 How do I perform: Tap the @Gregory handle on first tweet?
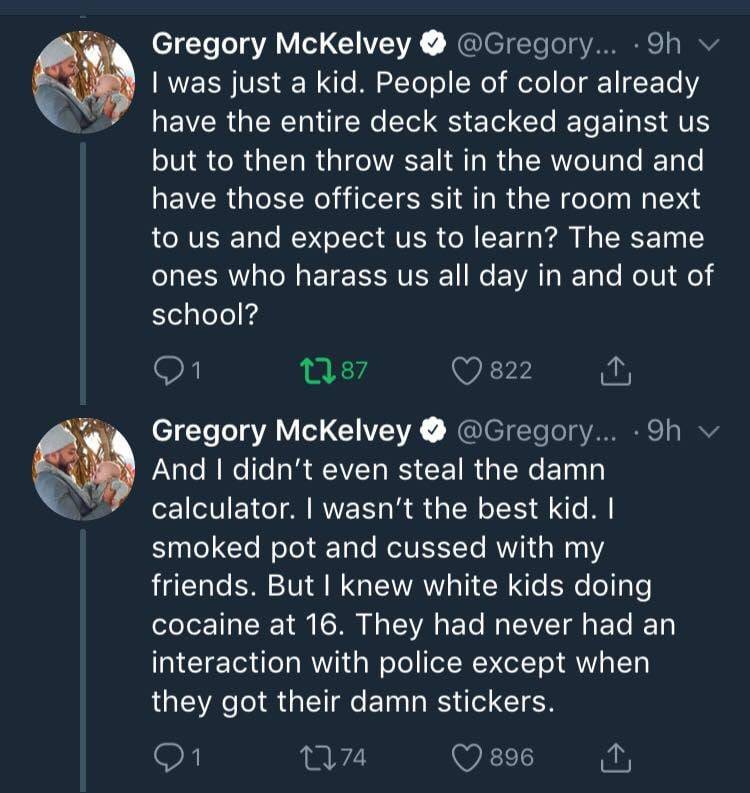[538, 44]
